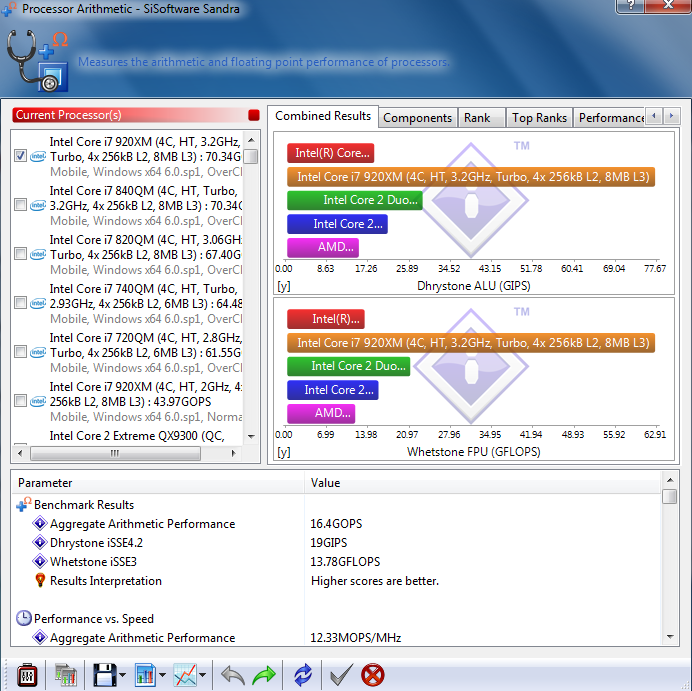Viewport: 692px width, 691px height.
Task: Check the Core i7 720QM checkbox
Action: (x=20, y=352)
